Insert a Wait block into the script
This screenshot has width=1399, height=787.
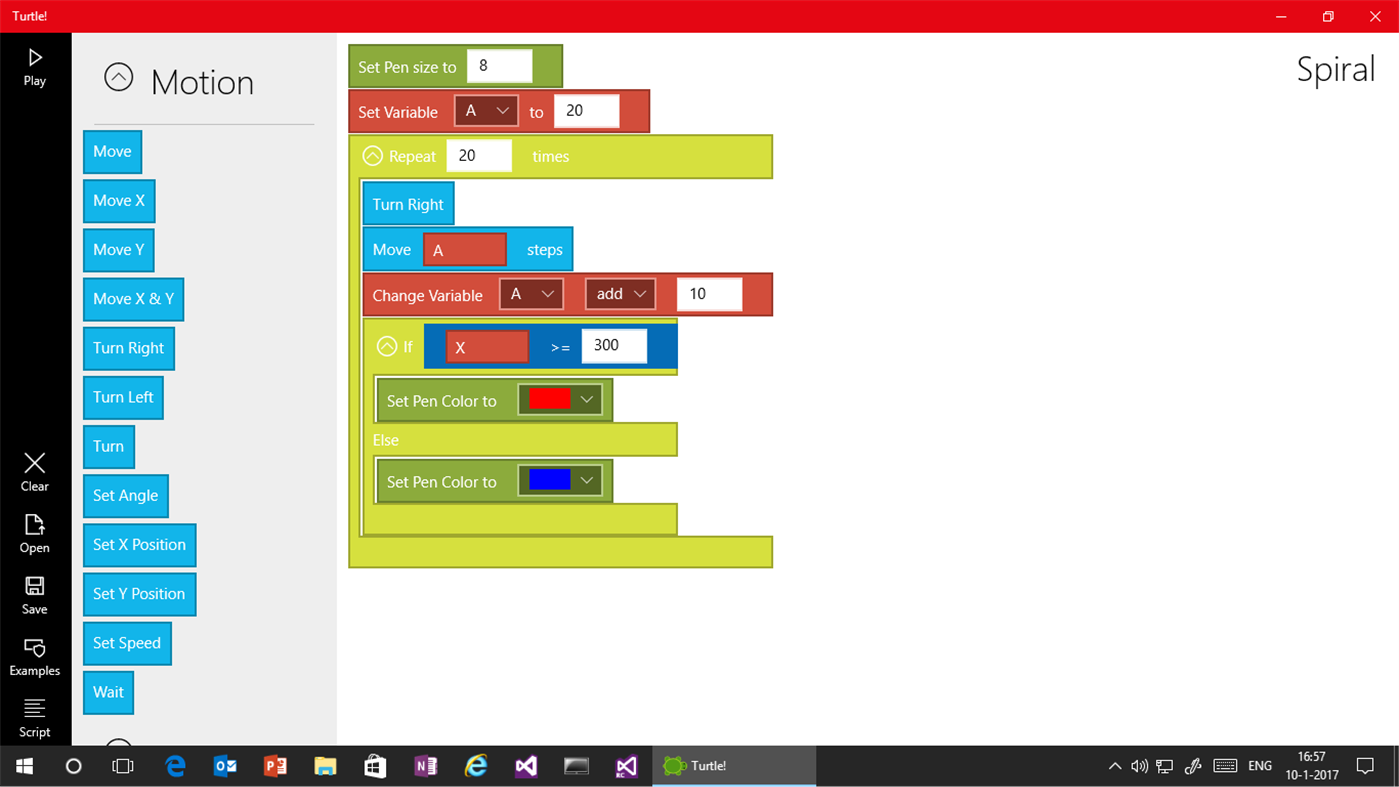108,692
